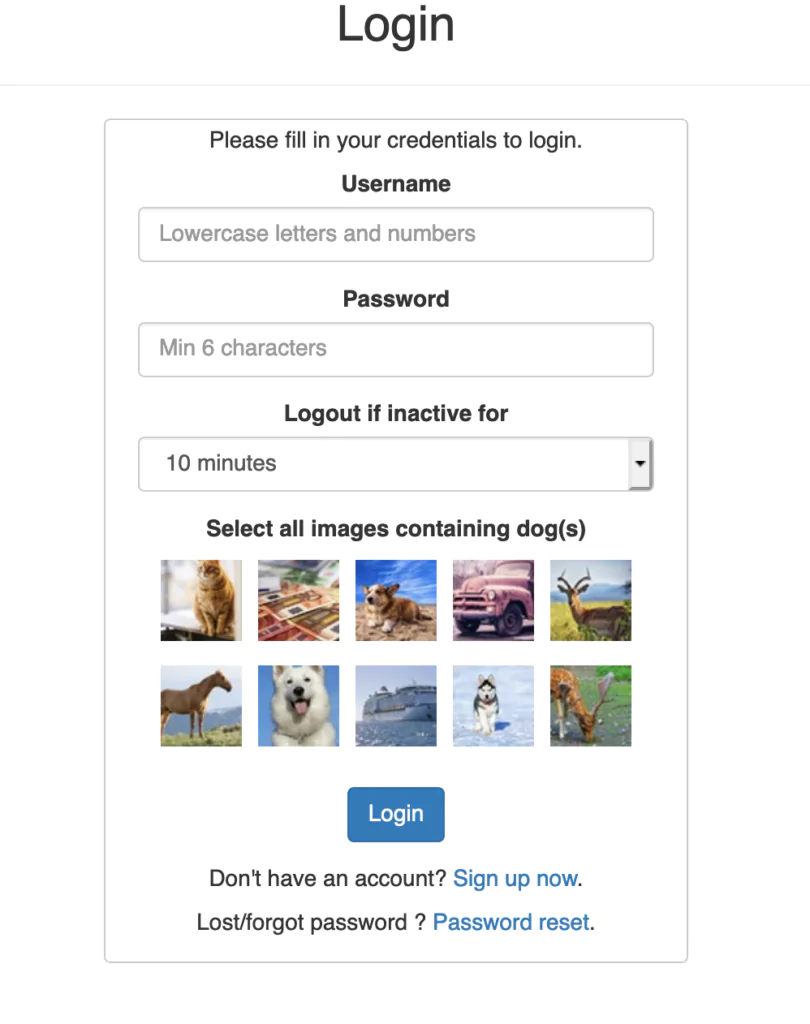810x1024 pixels.
Task: Click the dropdown arrow beside 10 minutes
Action: pyautogui.click(x=640, y=464)
